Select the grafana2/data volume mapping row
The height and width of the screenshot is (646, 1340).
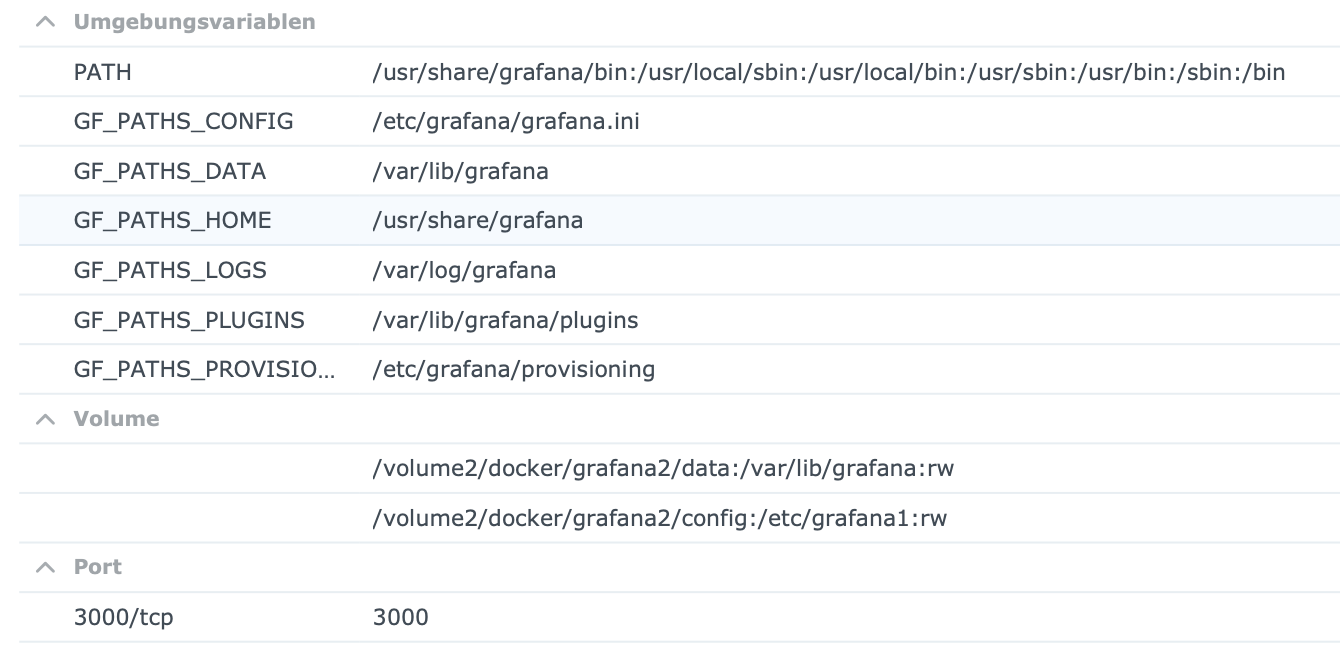click(663, 468)
